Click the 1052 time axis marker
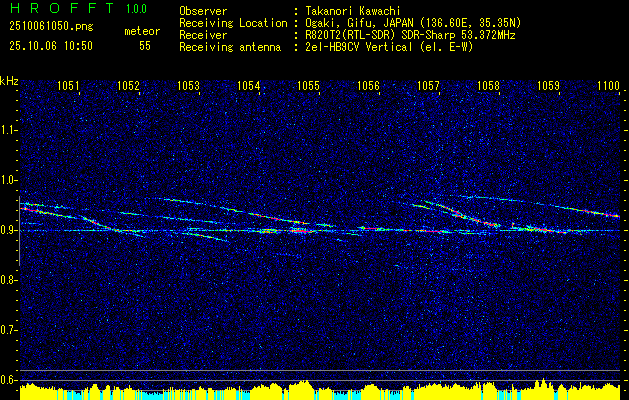 (x=128, y=86)
